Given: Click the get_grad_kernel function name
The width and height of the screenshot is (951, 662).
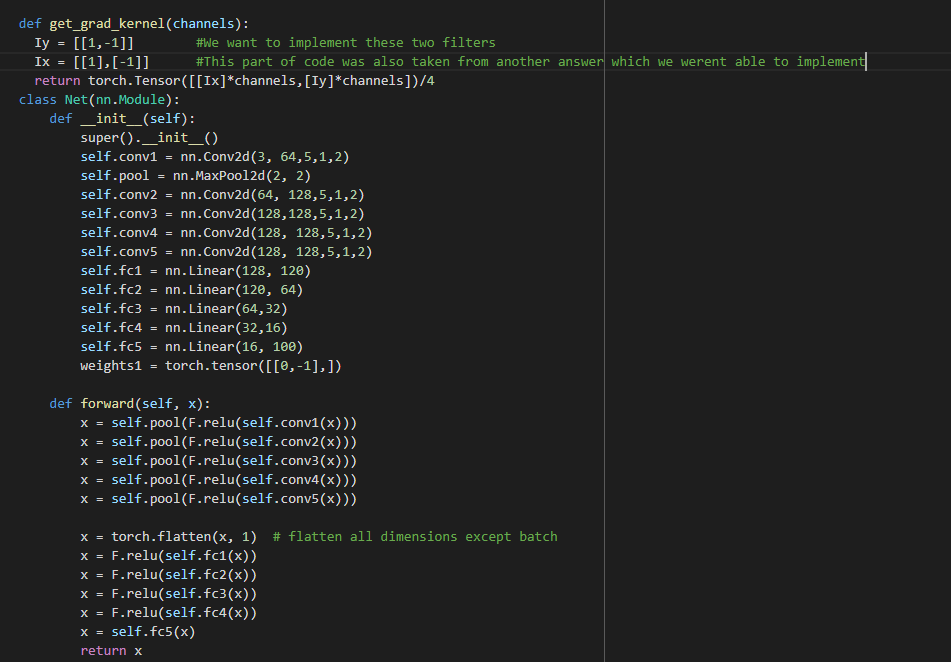Looking at the screenshot, I should click(107, 24).
